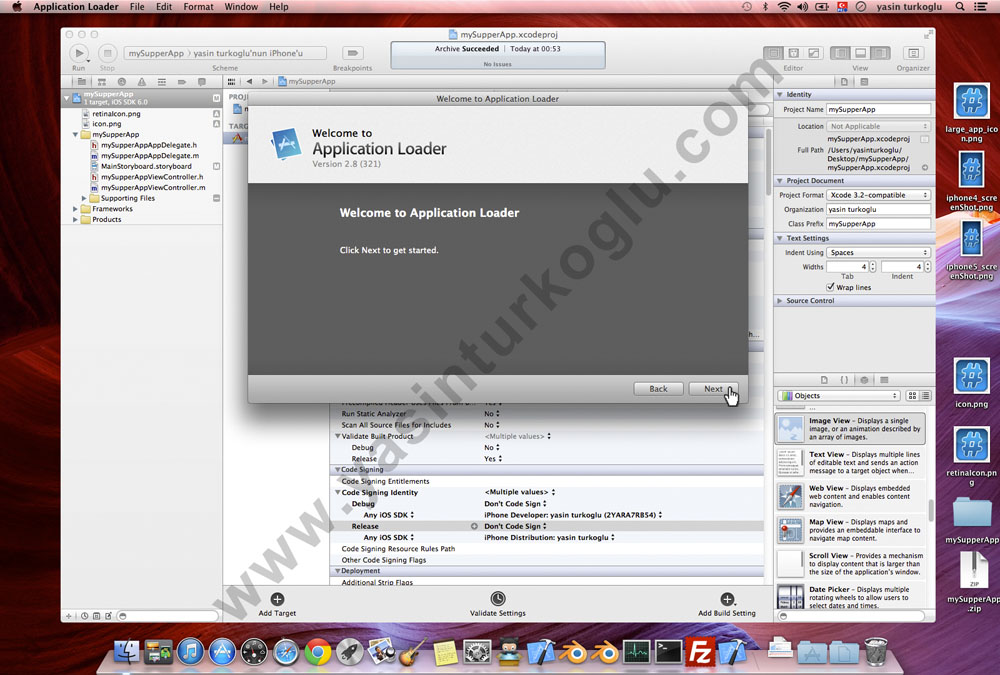Increment the Tab width stepper
The image size is (1000, 675).
point(873,264)
